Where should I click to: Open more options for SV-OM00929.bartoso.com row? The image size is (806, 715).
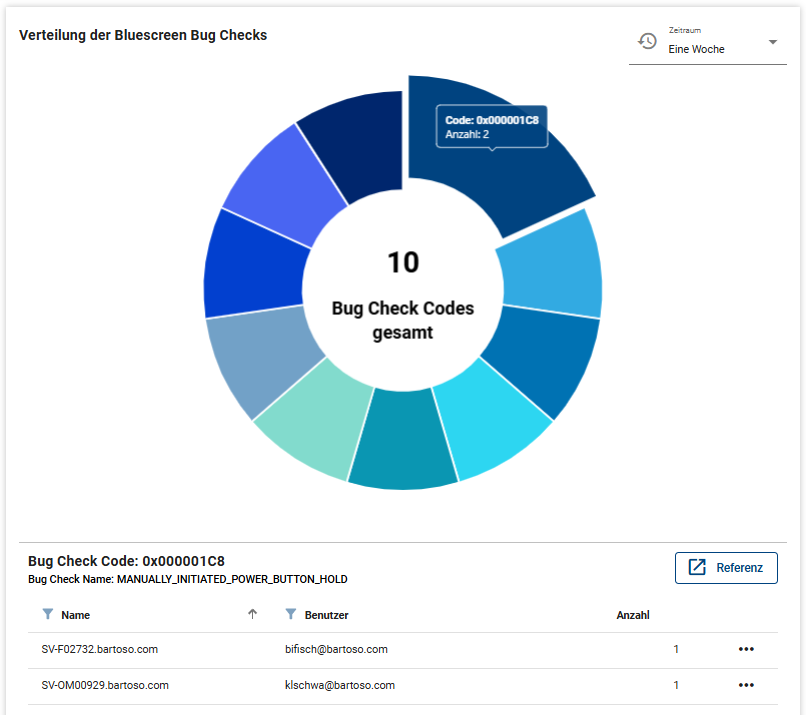(x=746, y=685)
